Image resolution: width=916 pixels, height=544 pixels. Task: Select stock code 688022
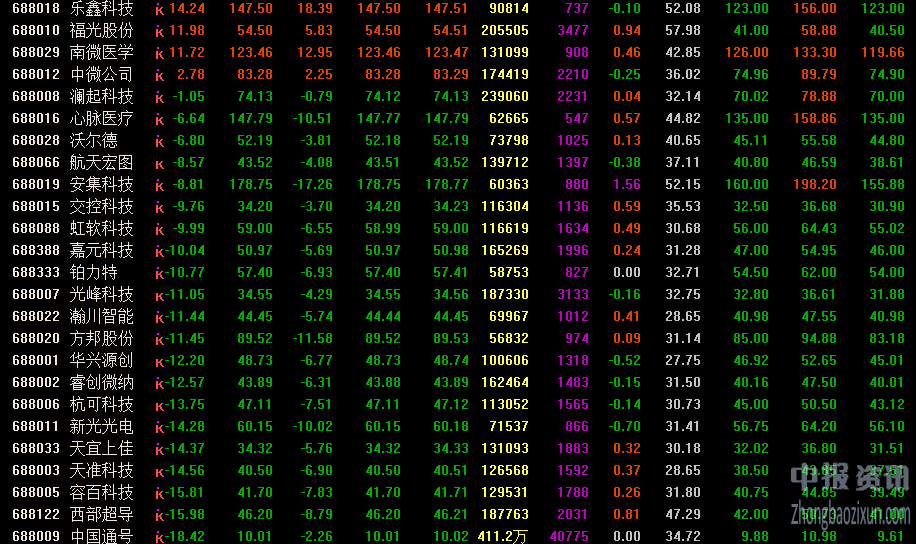tap(36, 316)
